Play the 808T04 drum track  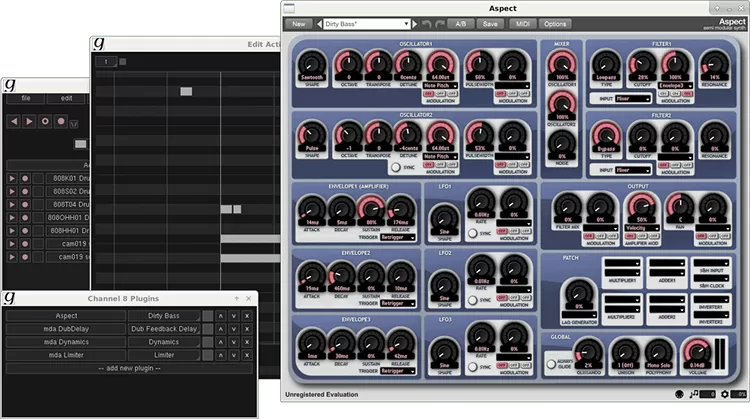[x=12, y=205]
